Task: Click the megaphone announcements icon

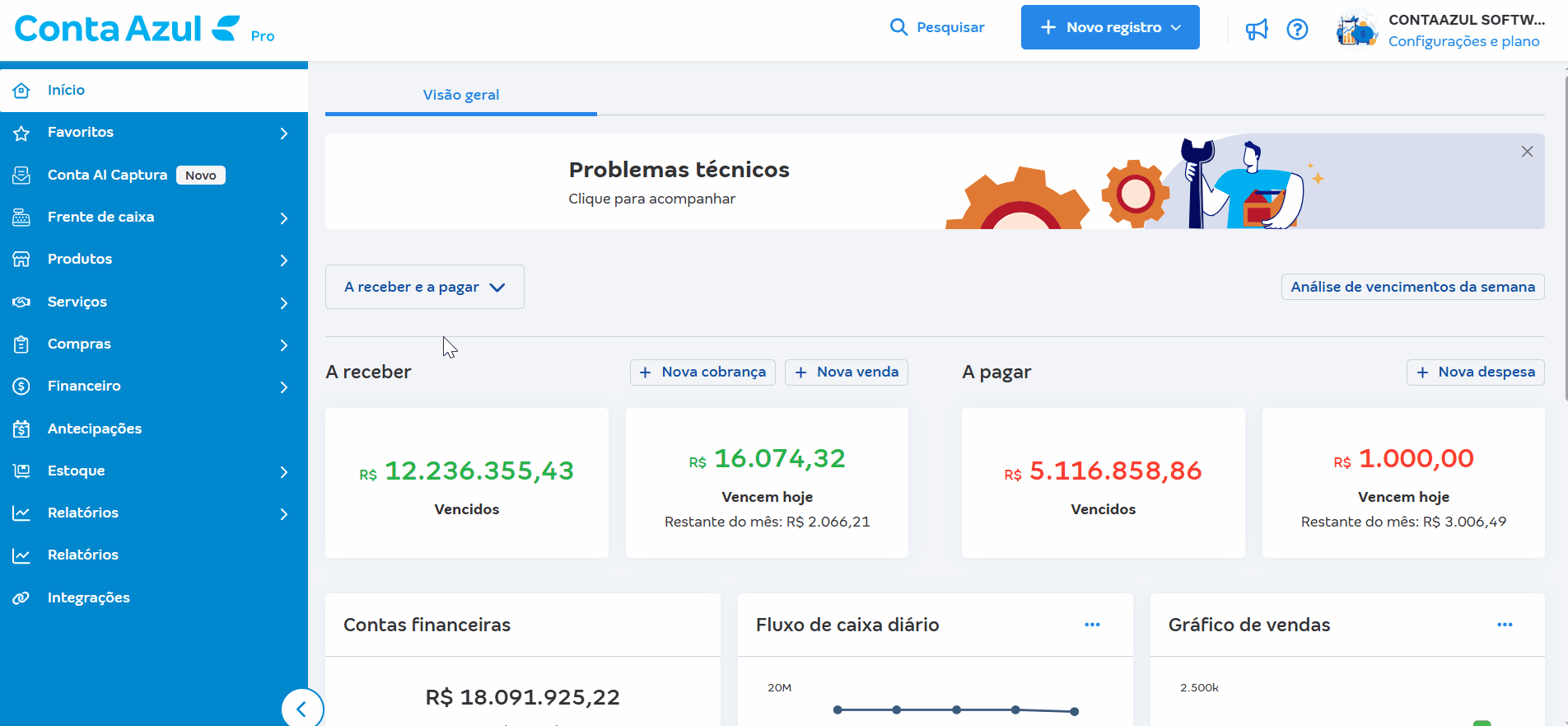Action: click(1256, 30)
